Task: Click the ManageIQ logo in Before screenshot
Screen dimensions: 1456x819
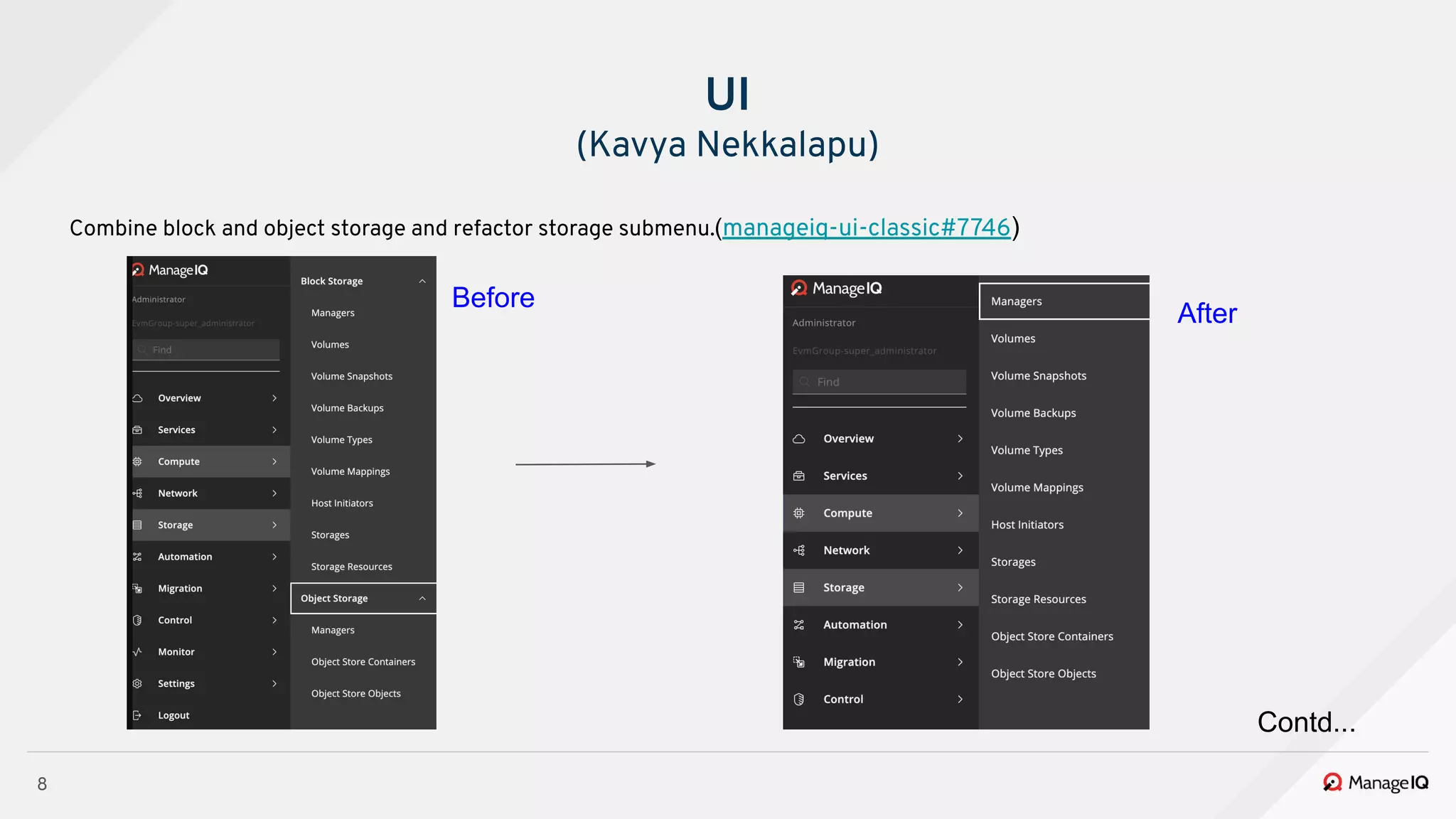Action: coord(170,270)
